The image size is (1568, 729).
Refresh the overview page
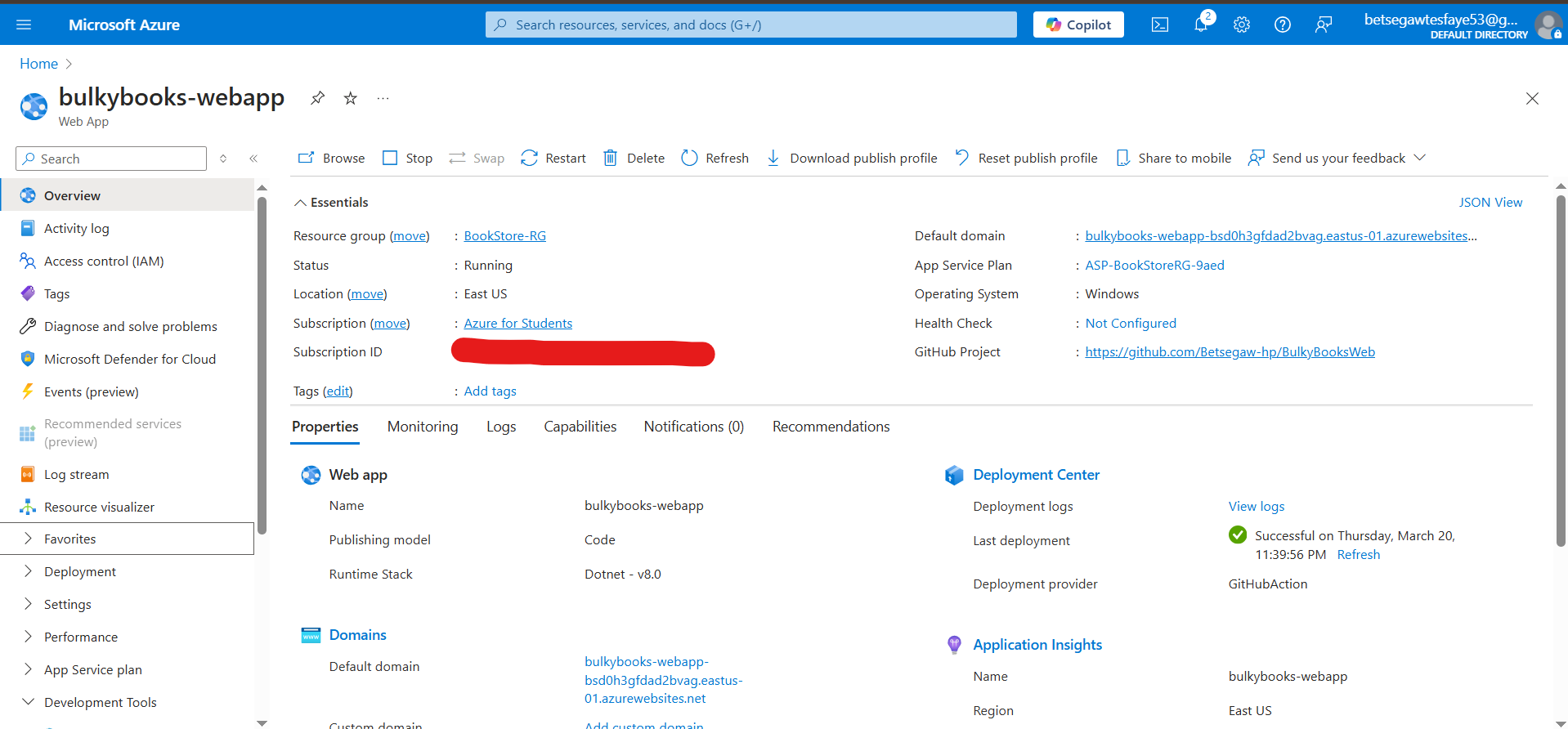click(715, 158)
